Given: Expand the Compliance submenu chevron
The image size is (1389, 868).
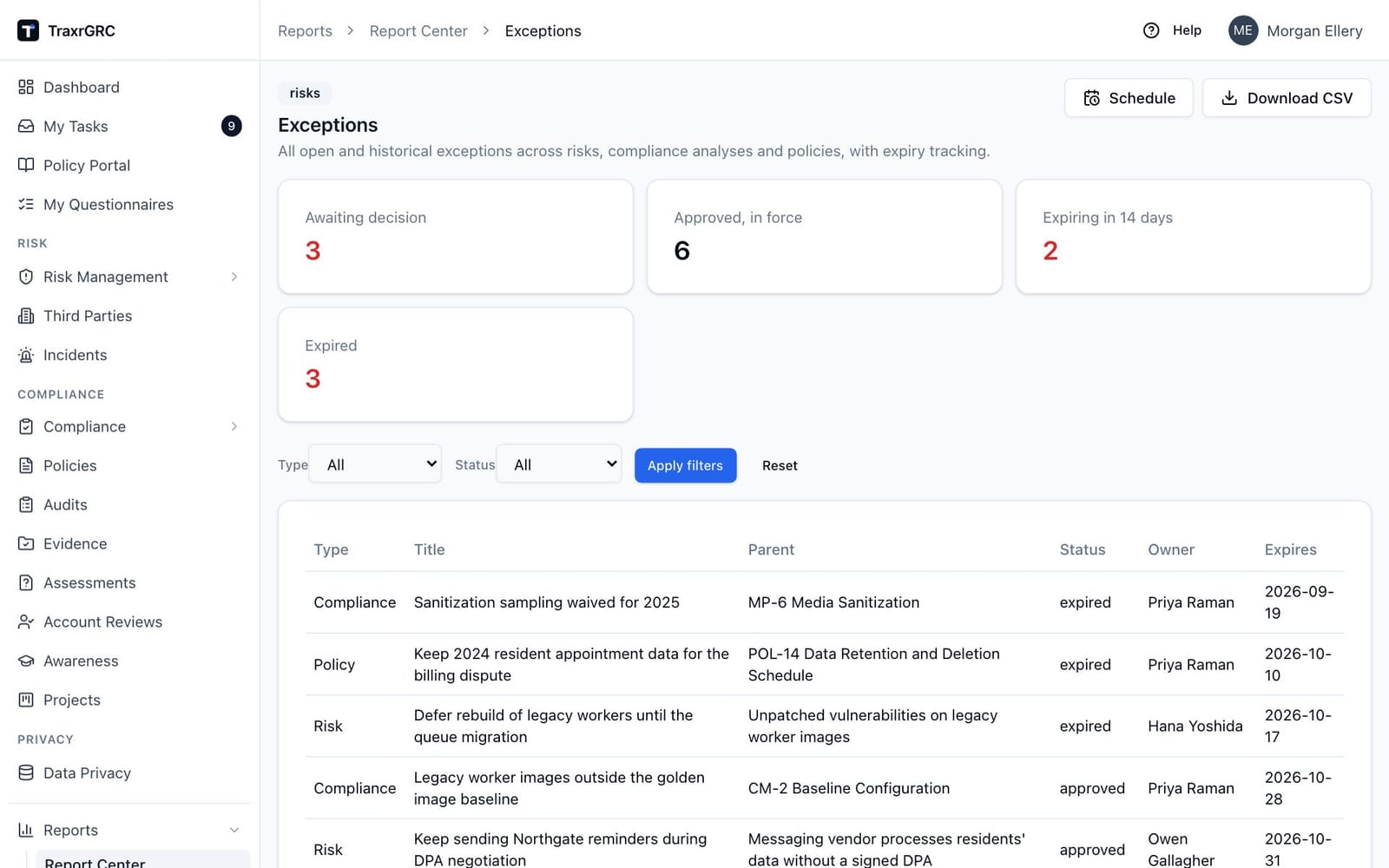Looking at the screenshot, I should pyautogui.click(x=234, y=426).
